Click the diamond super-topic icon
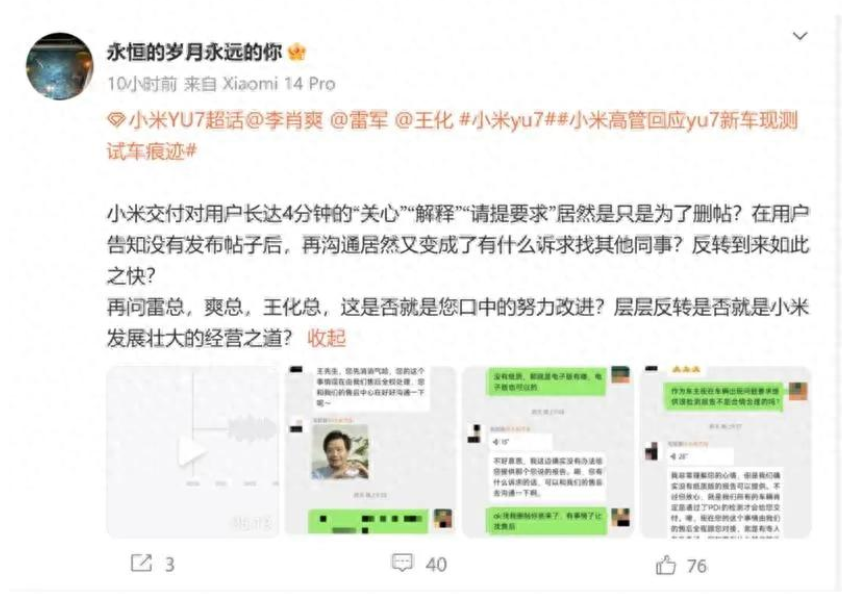The image size is (854, 601). 116,120
